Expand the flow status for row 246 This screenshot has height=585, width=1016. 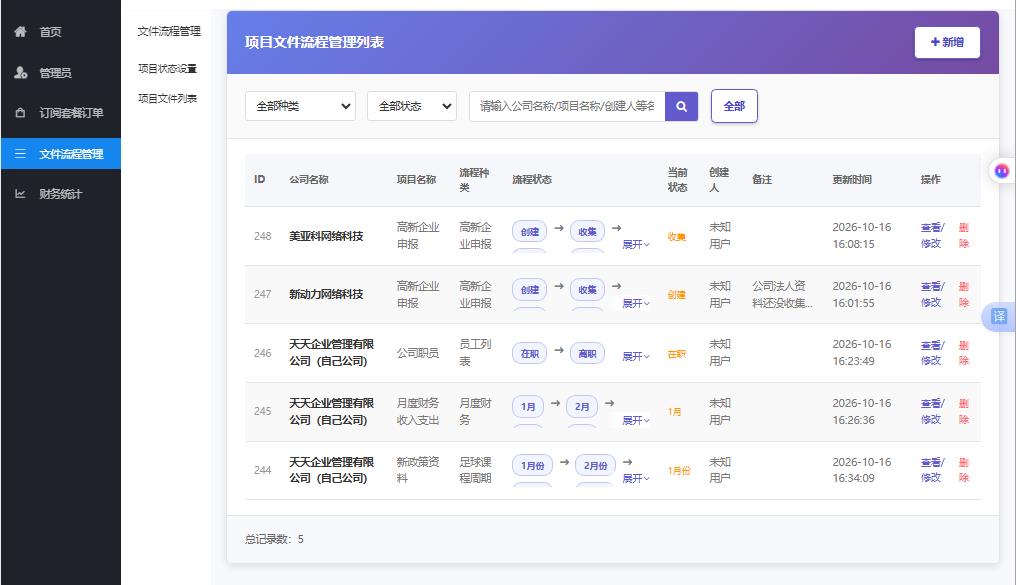(x=636, y=357)
